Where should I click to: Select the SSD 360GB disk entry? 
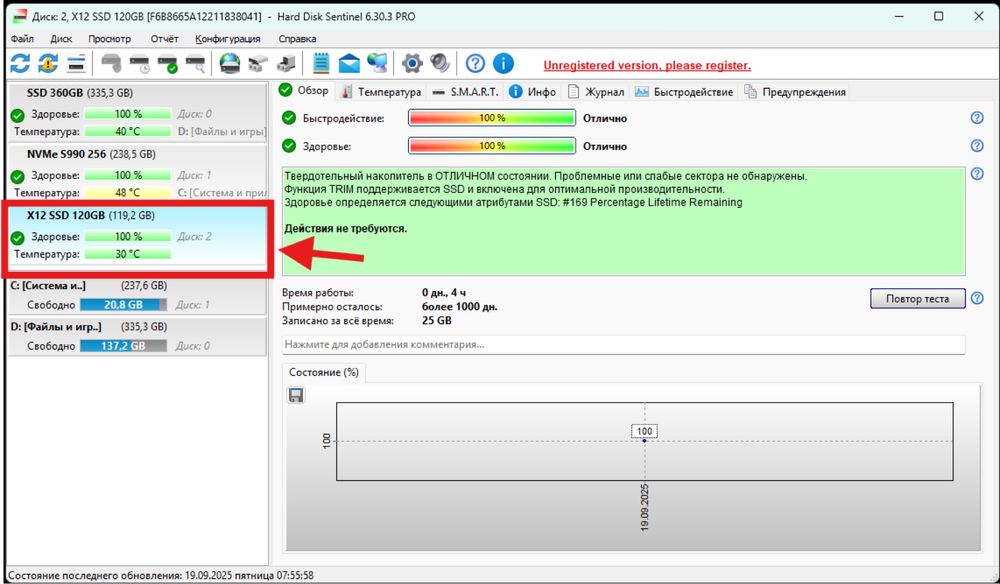click(137, 112)
